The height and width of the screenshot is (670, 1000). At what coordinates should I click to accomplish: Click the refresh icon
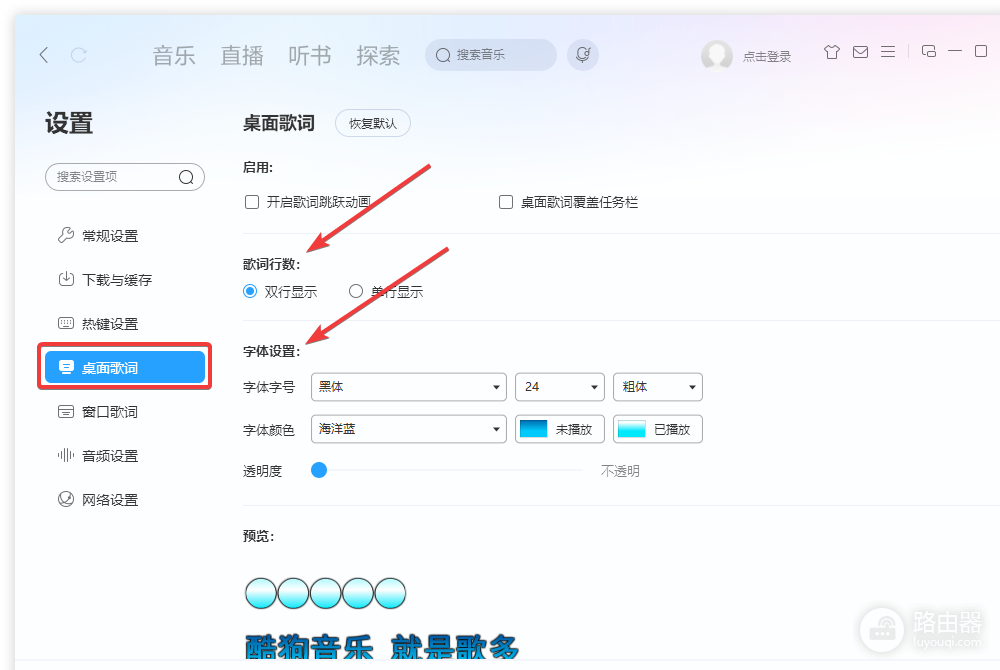click(78, 55)
